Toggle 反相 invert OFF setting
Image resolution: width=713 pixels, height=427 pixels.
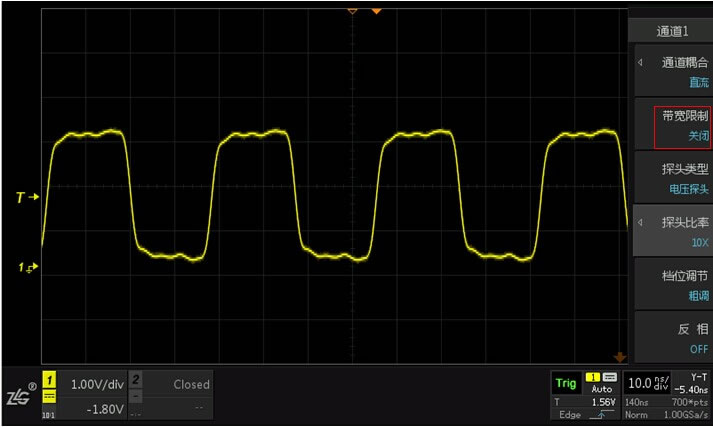point(672,338)
